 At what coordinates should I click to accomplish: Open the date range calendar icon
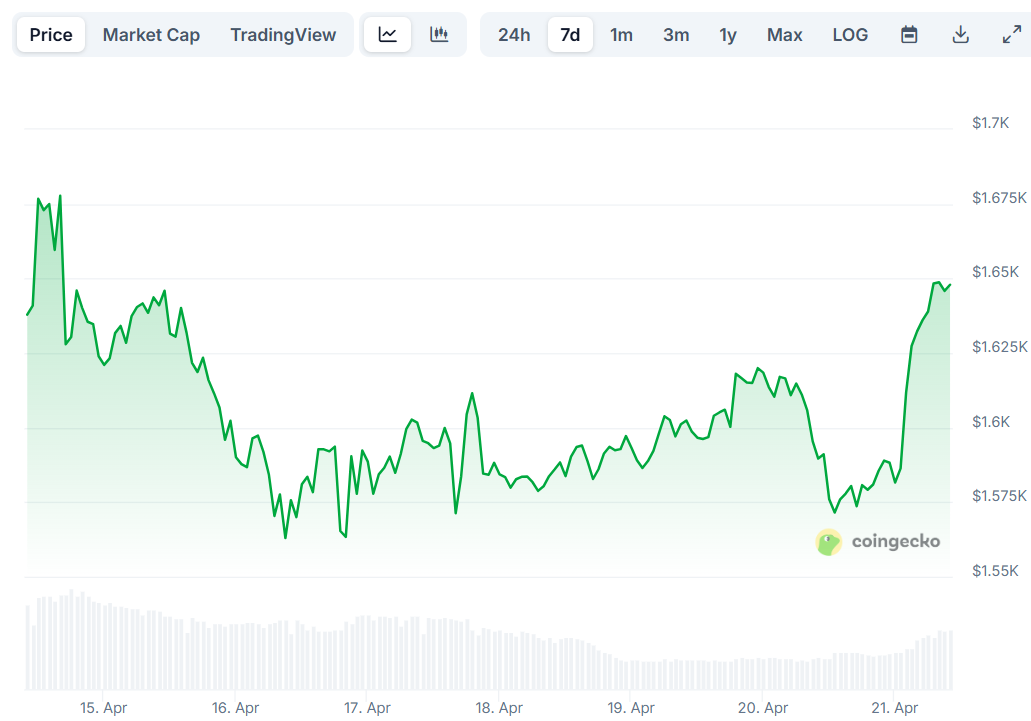pyautogui.click(x=909, y=34)
